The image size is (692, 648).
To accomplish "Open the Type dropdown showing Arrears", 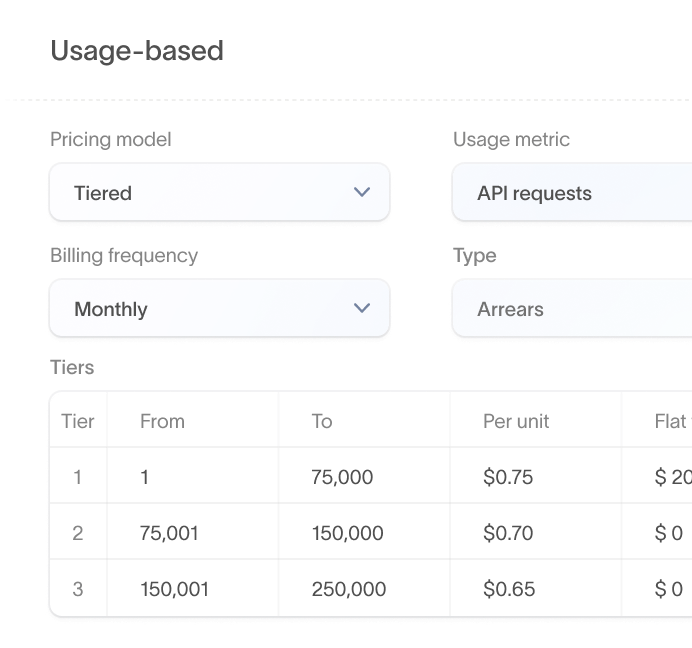I will tap(571, 309).
